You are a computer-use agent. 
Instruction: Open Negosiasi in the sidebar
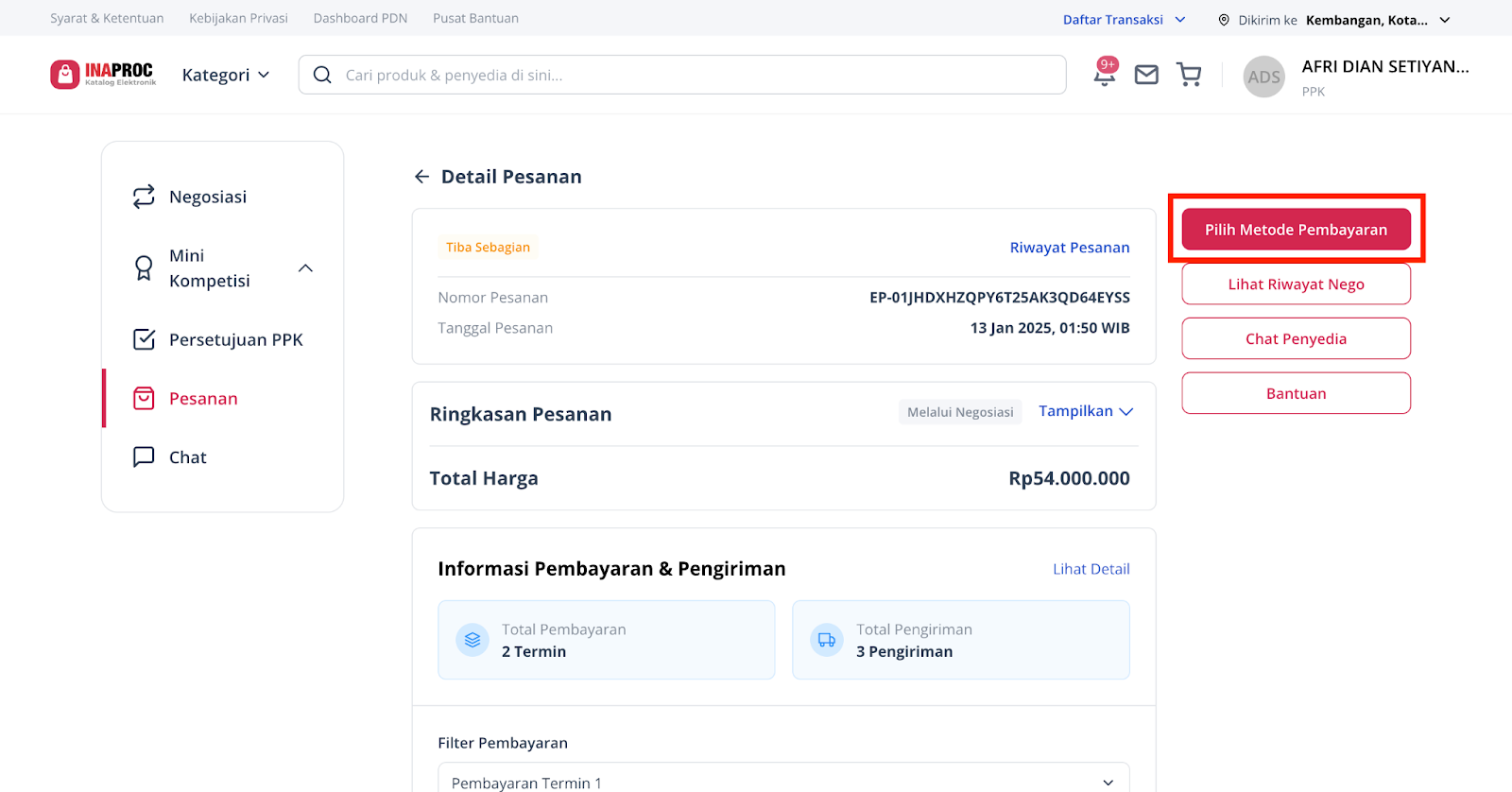coord(208,197)
